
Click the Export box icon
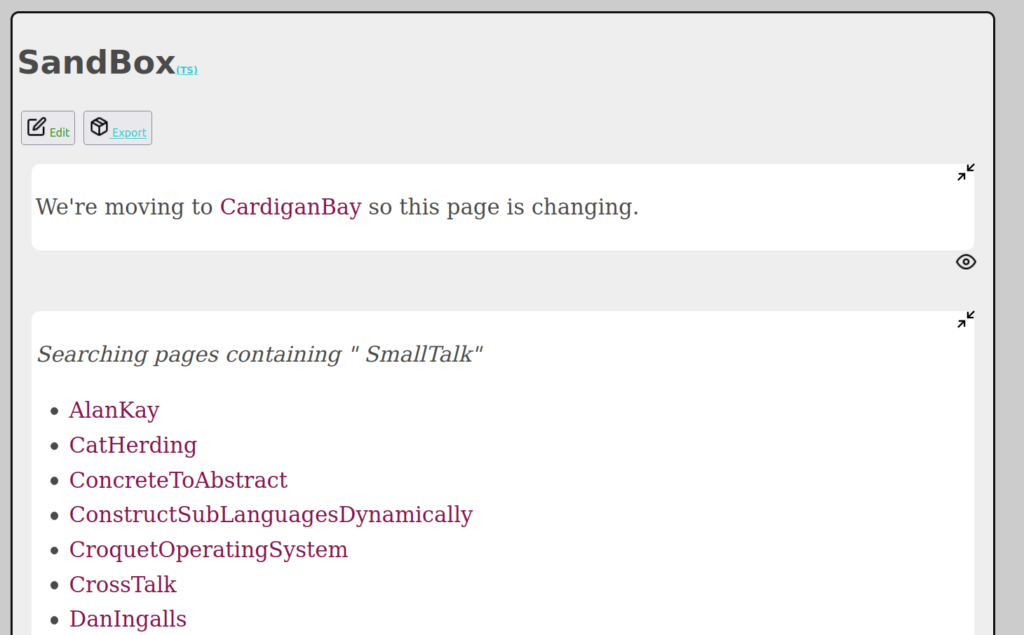99,126
